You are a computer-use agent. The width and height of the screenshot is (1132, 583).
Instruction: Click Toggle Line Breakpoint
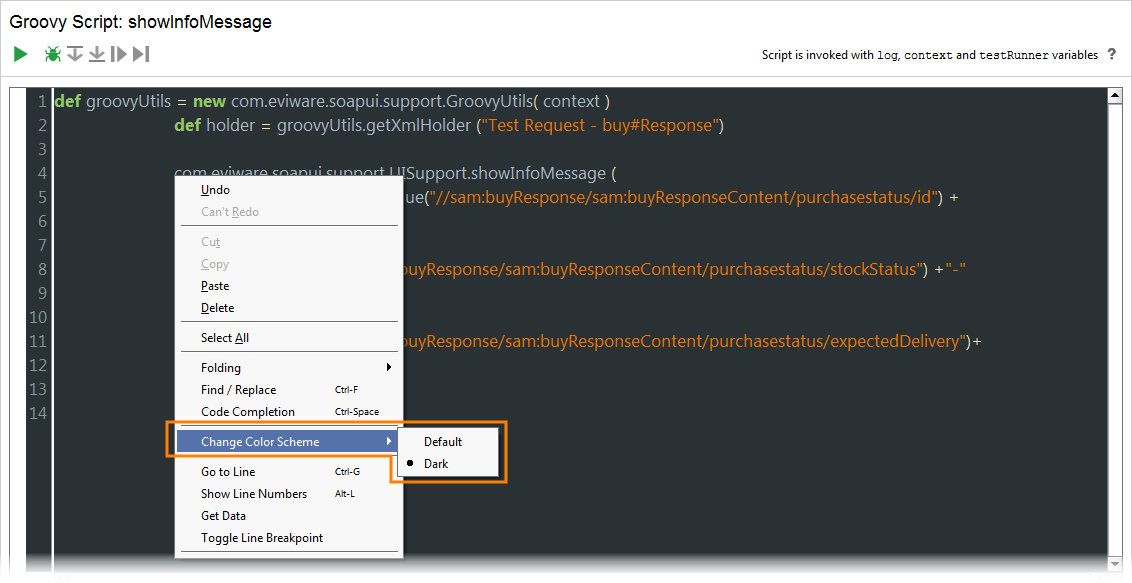[262, 537]
